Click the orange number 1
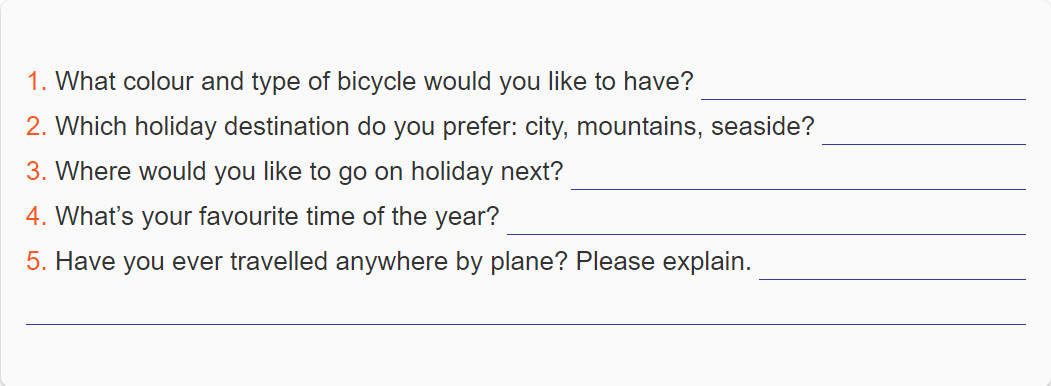 coord(36,82)
